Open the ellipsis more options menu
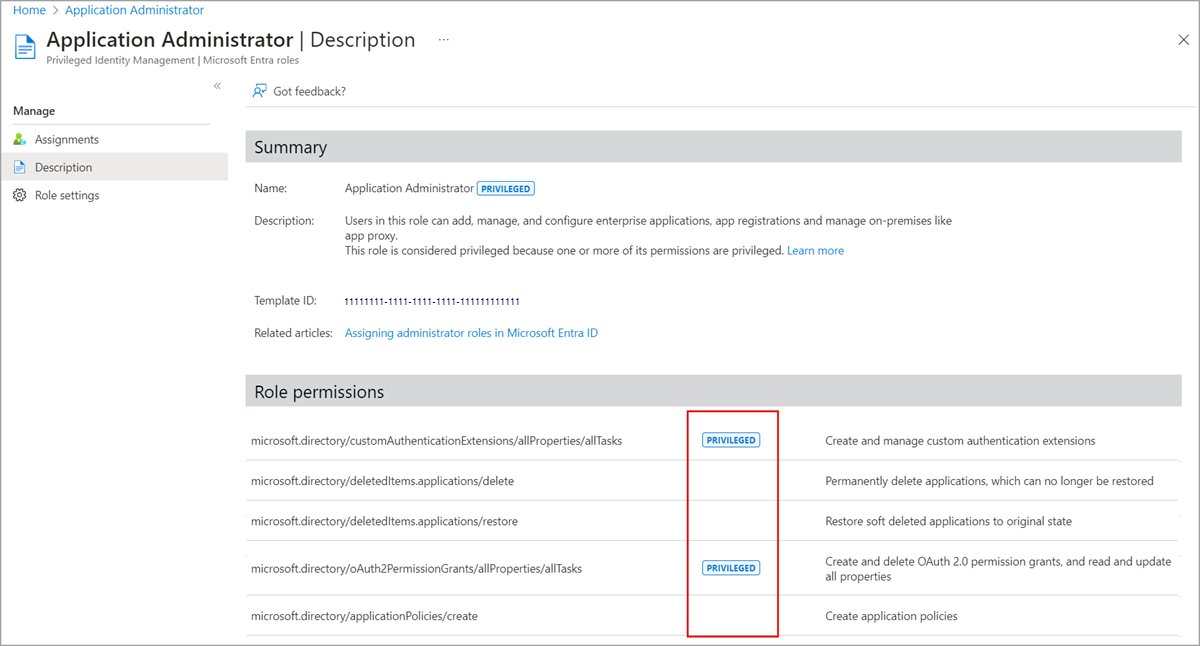Image resolution: width=1200 pixels, height=646 pixels. [443, 40]
